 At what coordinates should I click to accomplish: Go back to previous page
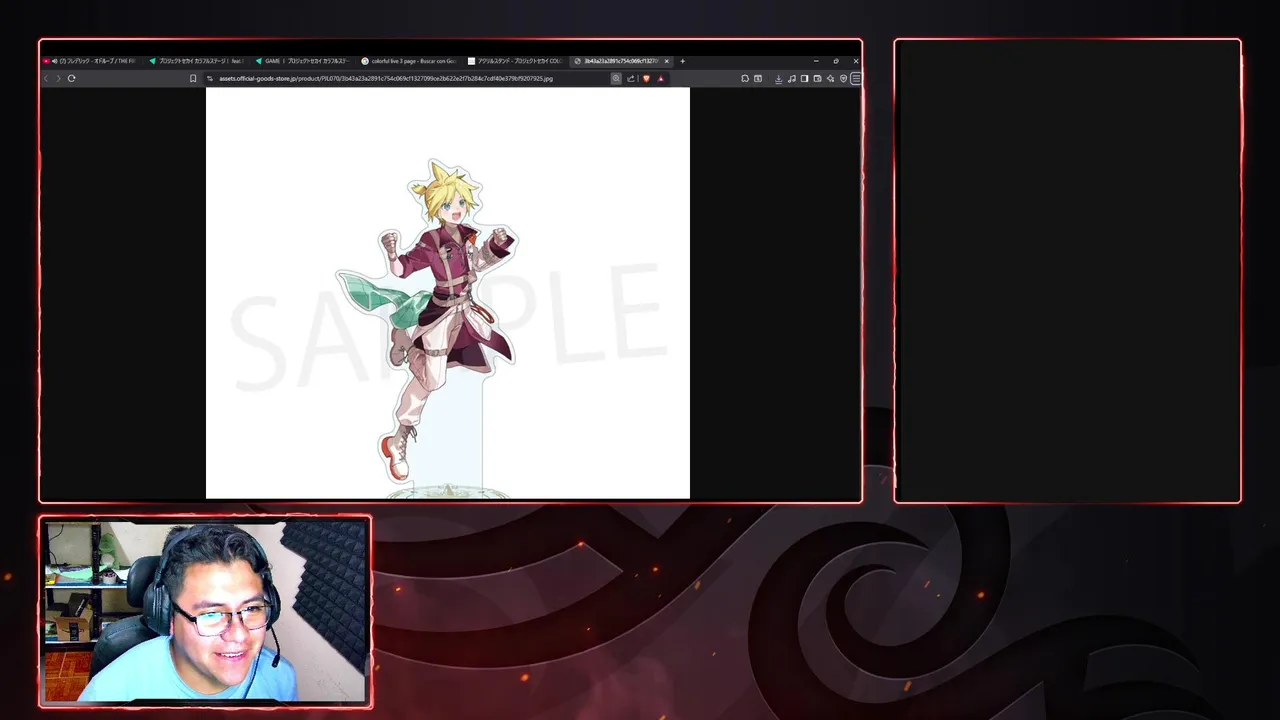pyautogui.click(x=46, y=78)
